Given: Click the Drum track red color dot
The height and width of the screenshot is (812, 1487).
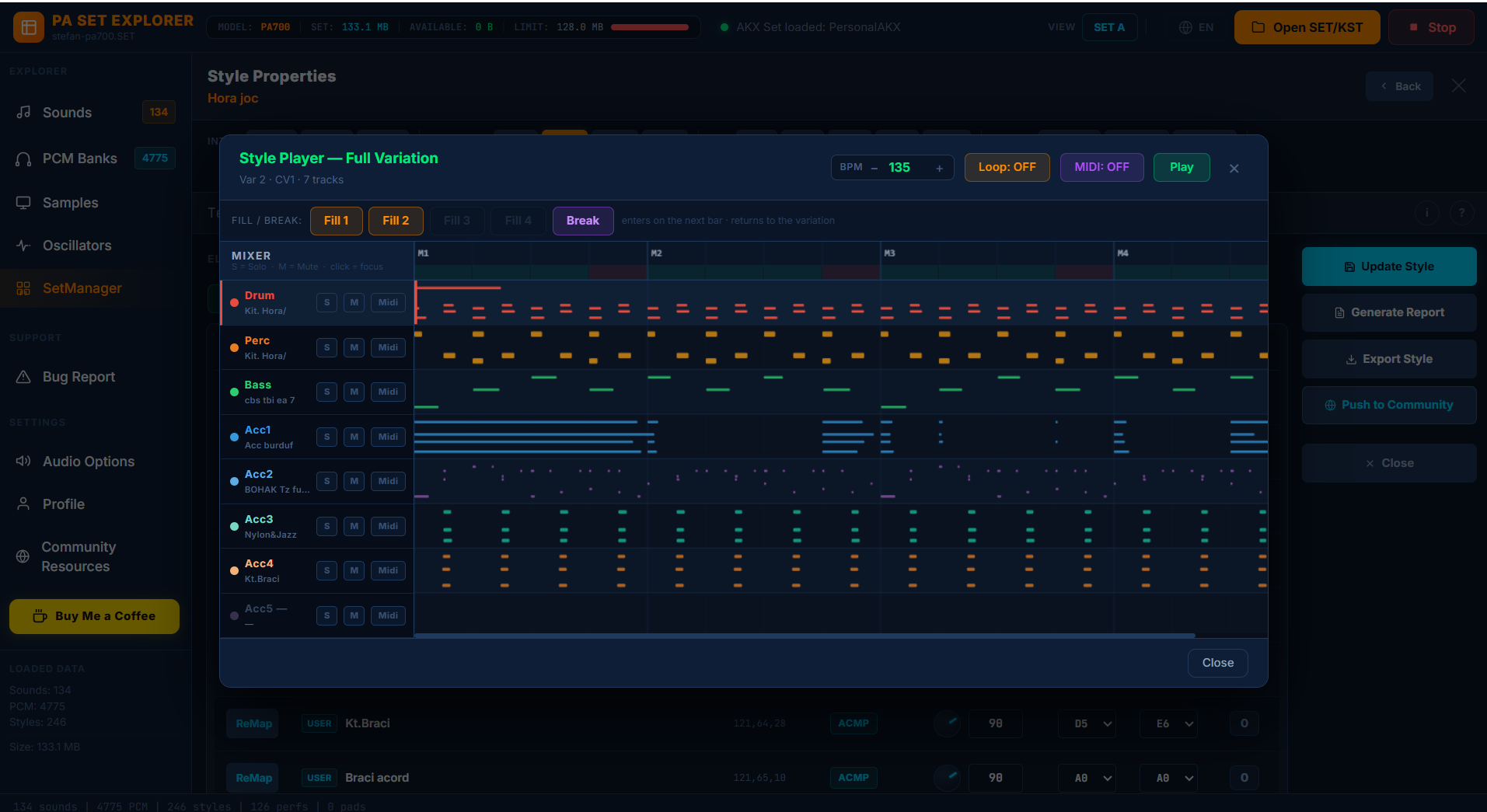Looking at the screenshot, I should coord(234,303).
